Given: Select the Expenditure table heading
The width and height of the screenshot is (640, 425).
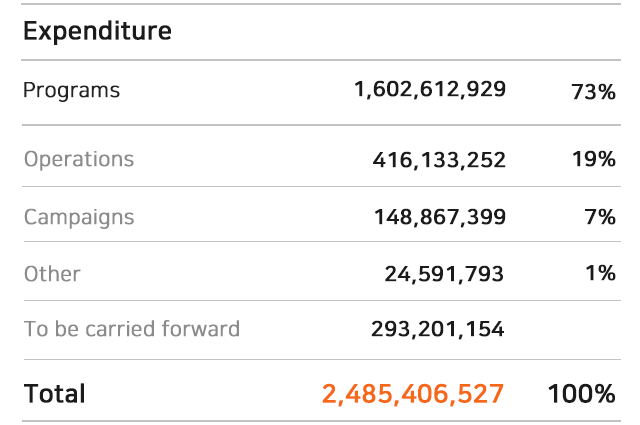Looking at the screenshot, I should tap(97, 31).
